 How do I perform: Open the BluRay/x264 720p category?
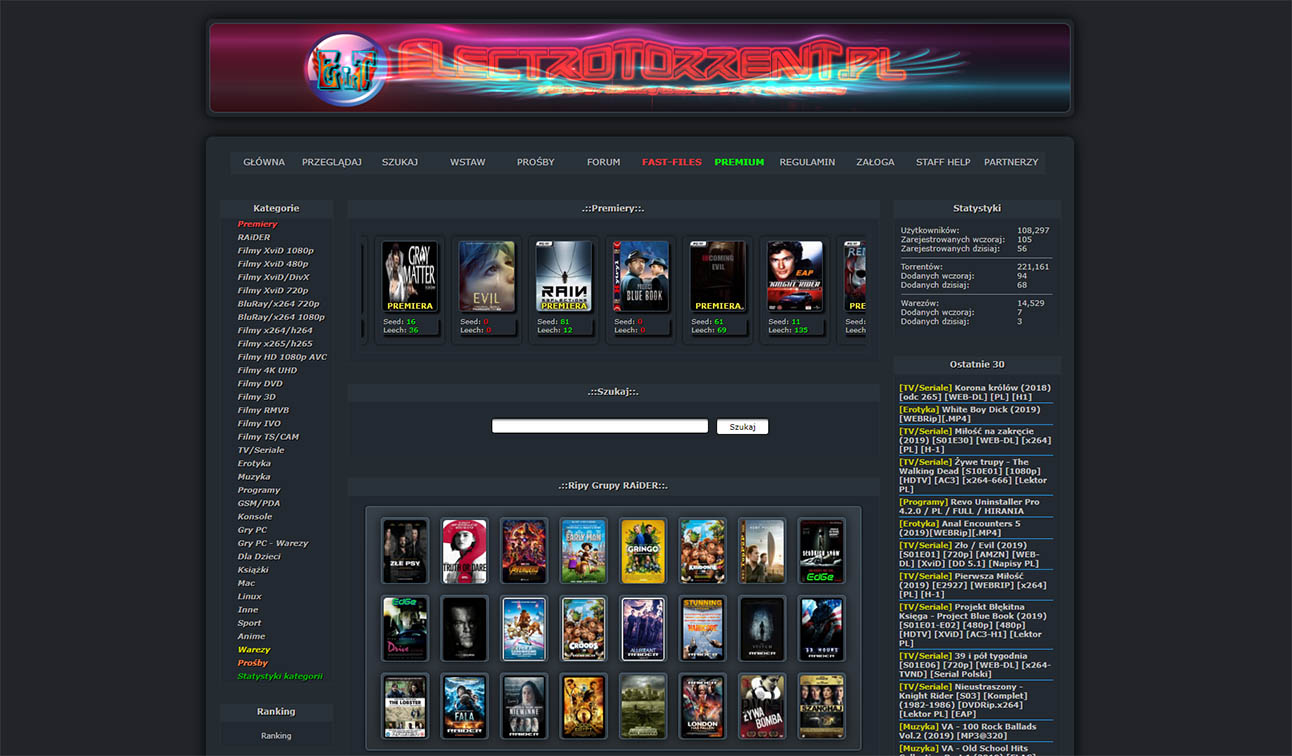tap(278, 304)
